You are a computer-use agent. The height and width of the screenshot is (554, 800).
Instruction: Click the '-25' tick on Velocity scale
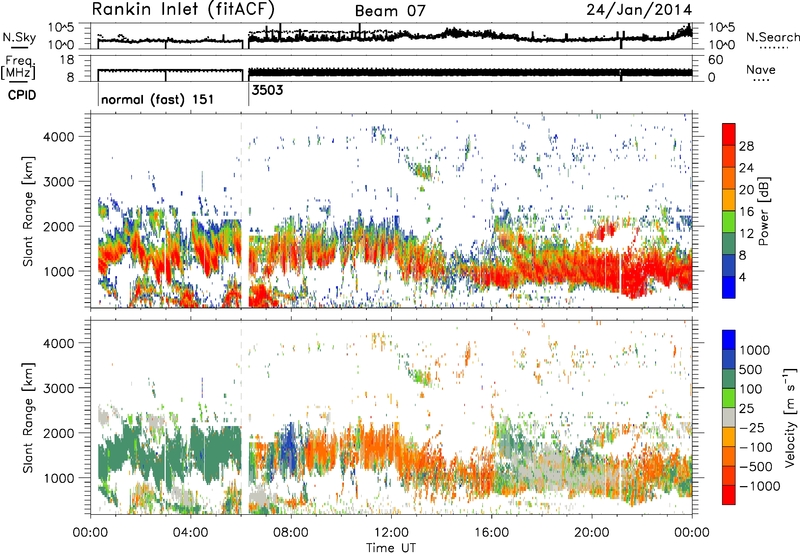point(752,427)
